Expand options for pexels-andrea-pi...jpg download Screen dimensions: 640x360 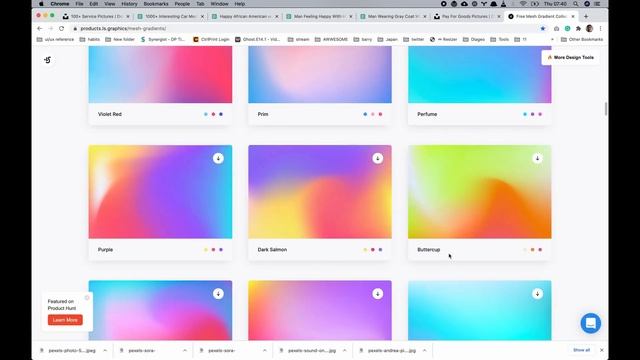click(x=424, y=350)
